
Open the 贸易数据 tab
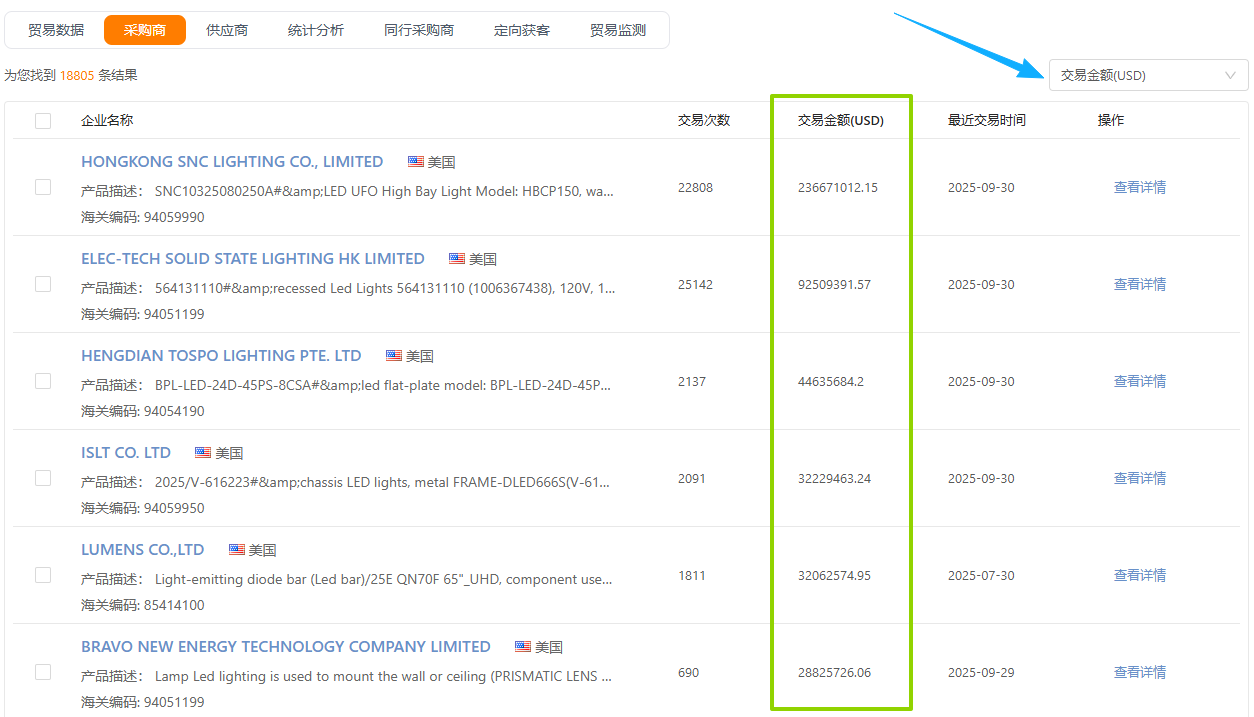(56, 30)
